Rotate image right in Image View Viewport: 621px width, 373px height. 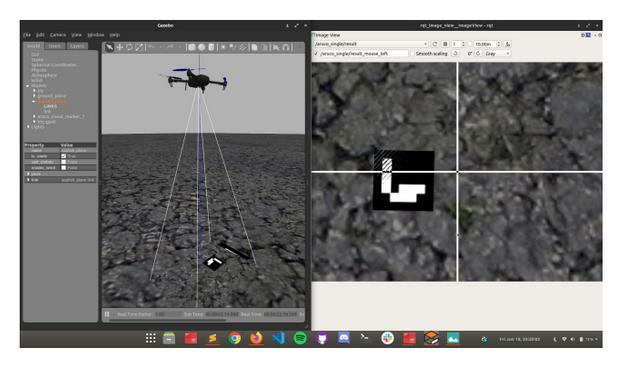point(478,53)
